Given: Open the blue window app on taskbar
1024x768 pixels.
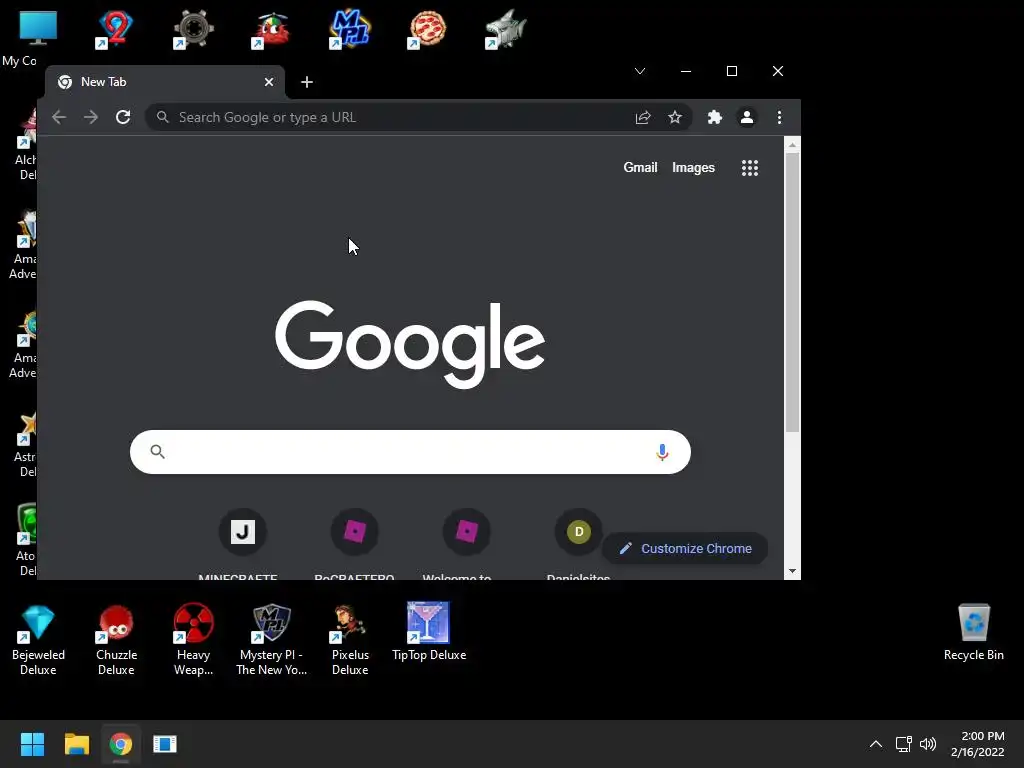Looking at the screenshot, I should (x=165, y=744).
